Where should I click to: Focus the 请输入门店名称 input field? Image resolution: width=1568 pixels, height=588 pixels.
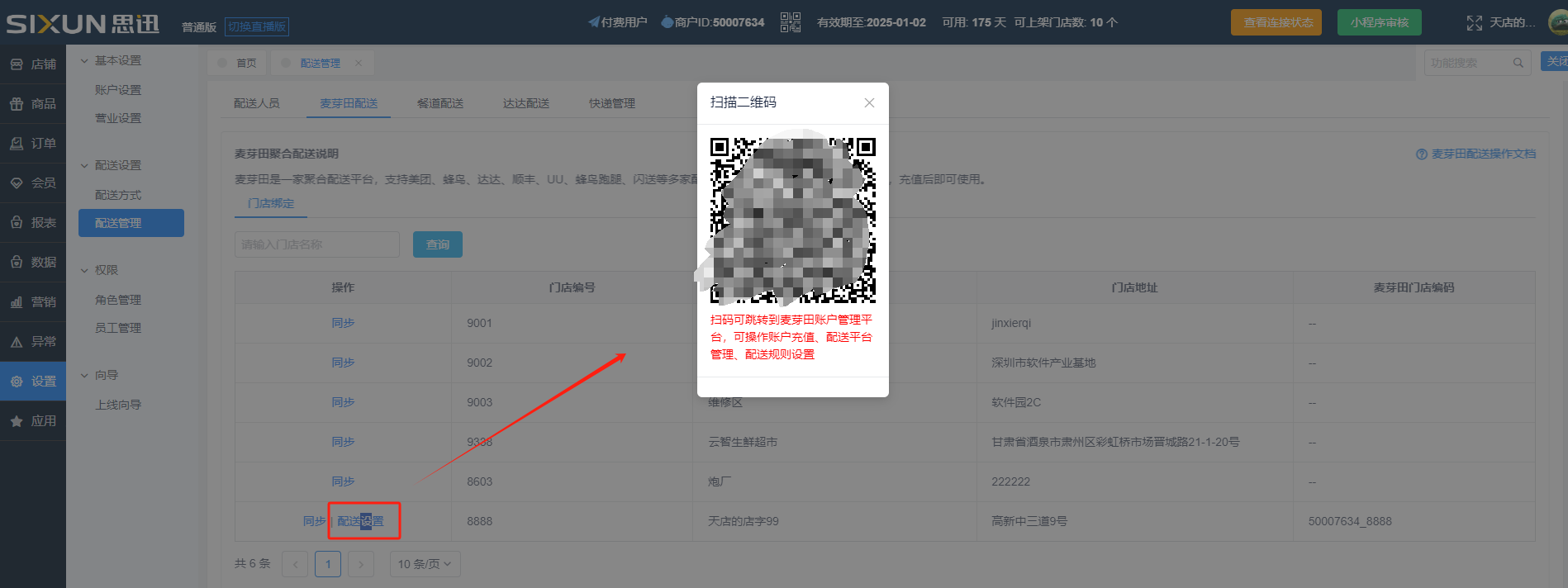[317, 244]
